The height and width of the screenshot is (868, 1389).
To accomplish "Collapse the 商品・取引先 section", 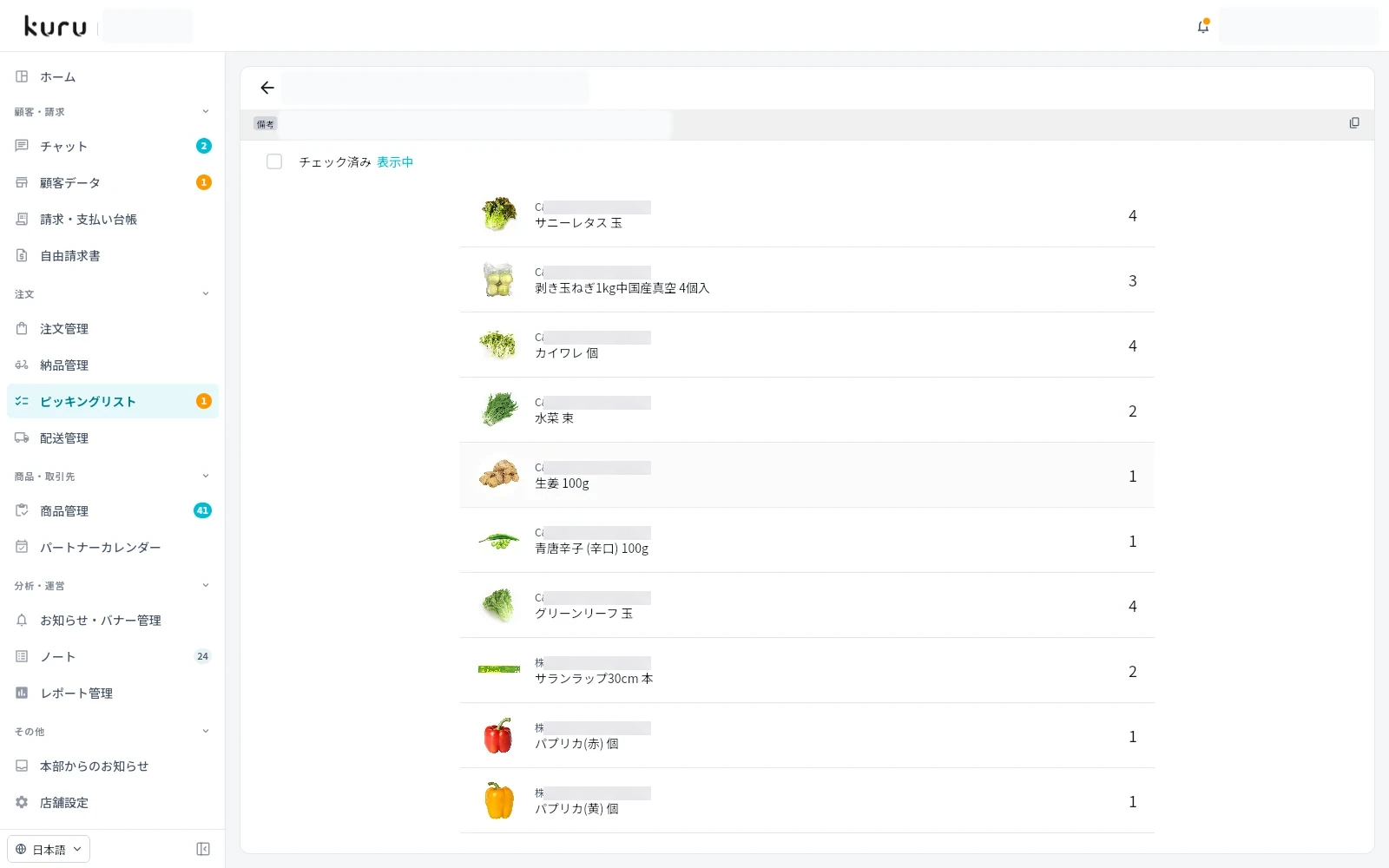I will click(206, 476).
